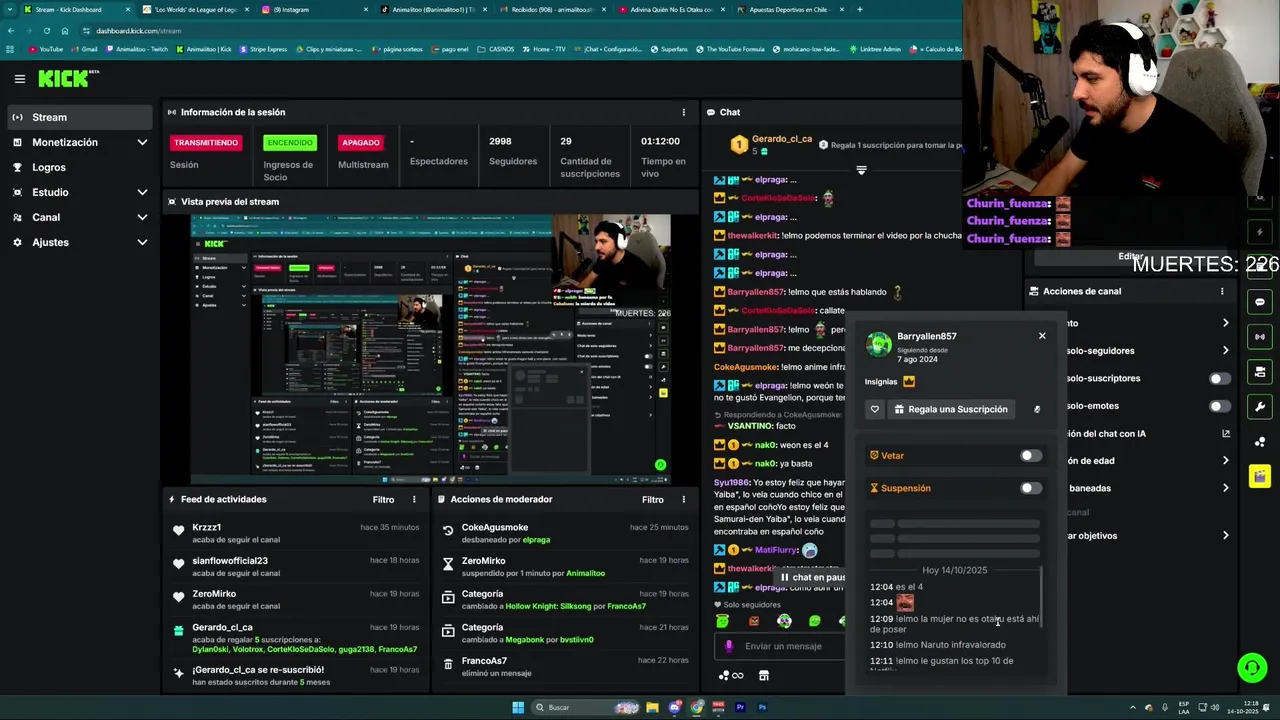Click the TRANSMITIENDO session status badge
The image size is (1280, 720).
pyautogui.click(x=206, y=143)
